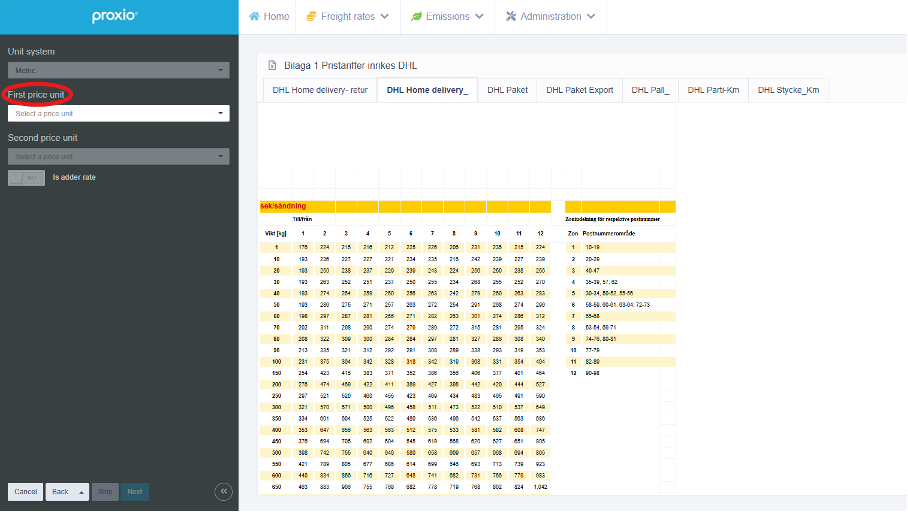Click the Cancel button
The width and height of the screenshot is (908, 512).
click(x=25, y=492)
